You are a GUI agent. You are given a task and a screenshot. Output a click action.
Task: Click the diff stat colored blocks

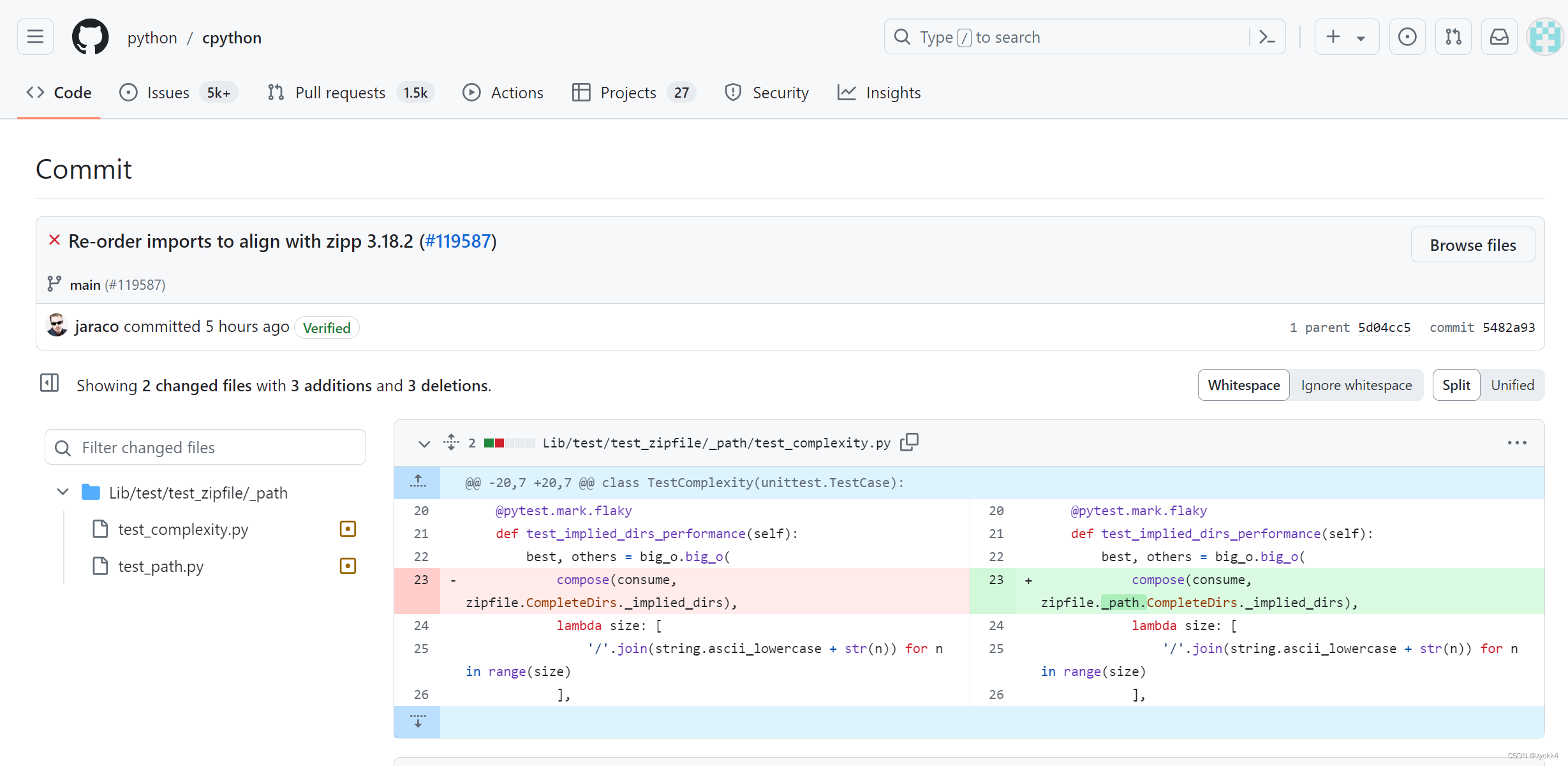pos(508,442)
